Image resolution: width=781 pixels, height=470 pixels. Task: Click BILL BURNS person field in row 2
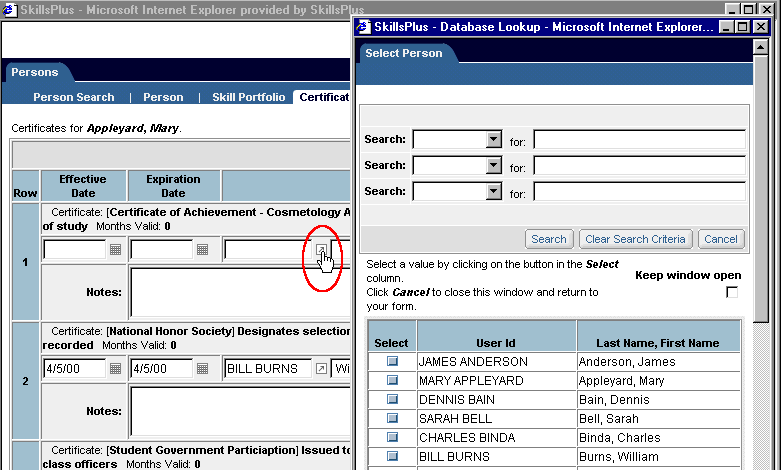point(268,368)
